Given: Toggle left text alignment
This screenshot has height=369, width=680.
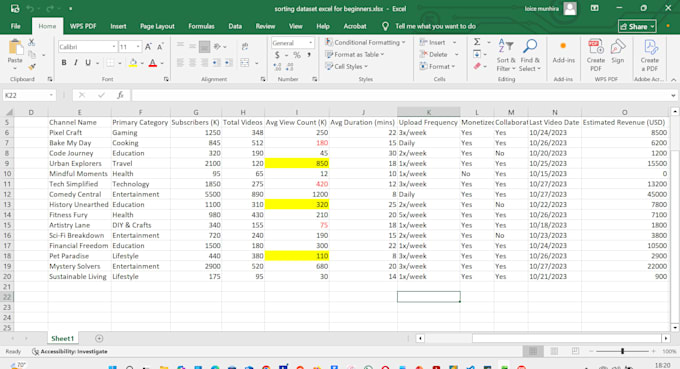Looking at the screenshot, I should tap(180, 63).
